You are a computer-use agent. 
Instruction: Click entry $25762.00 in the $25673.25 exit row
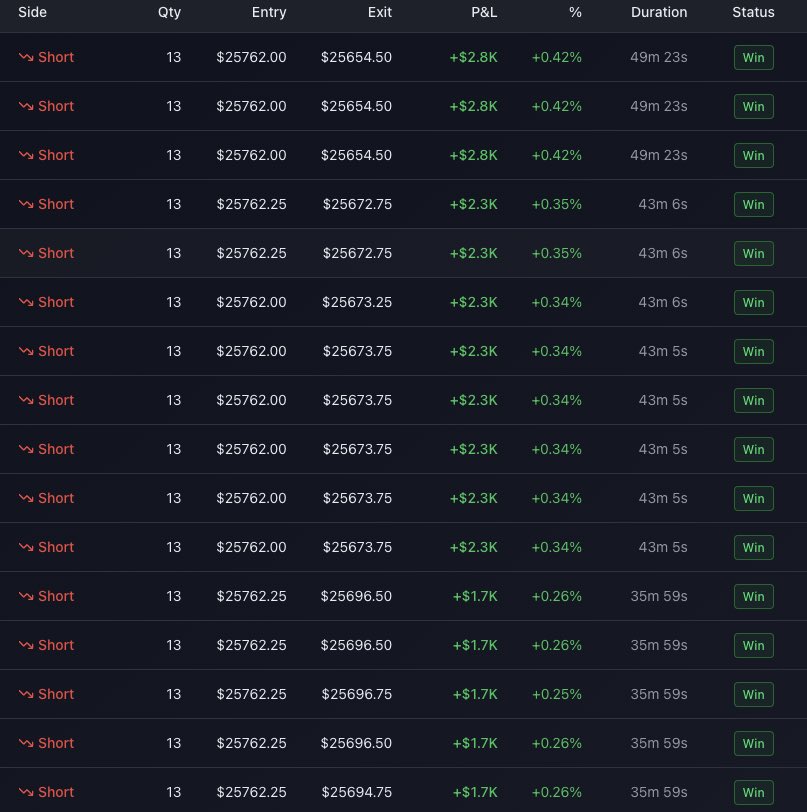(x=251, y=302)
